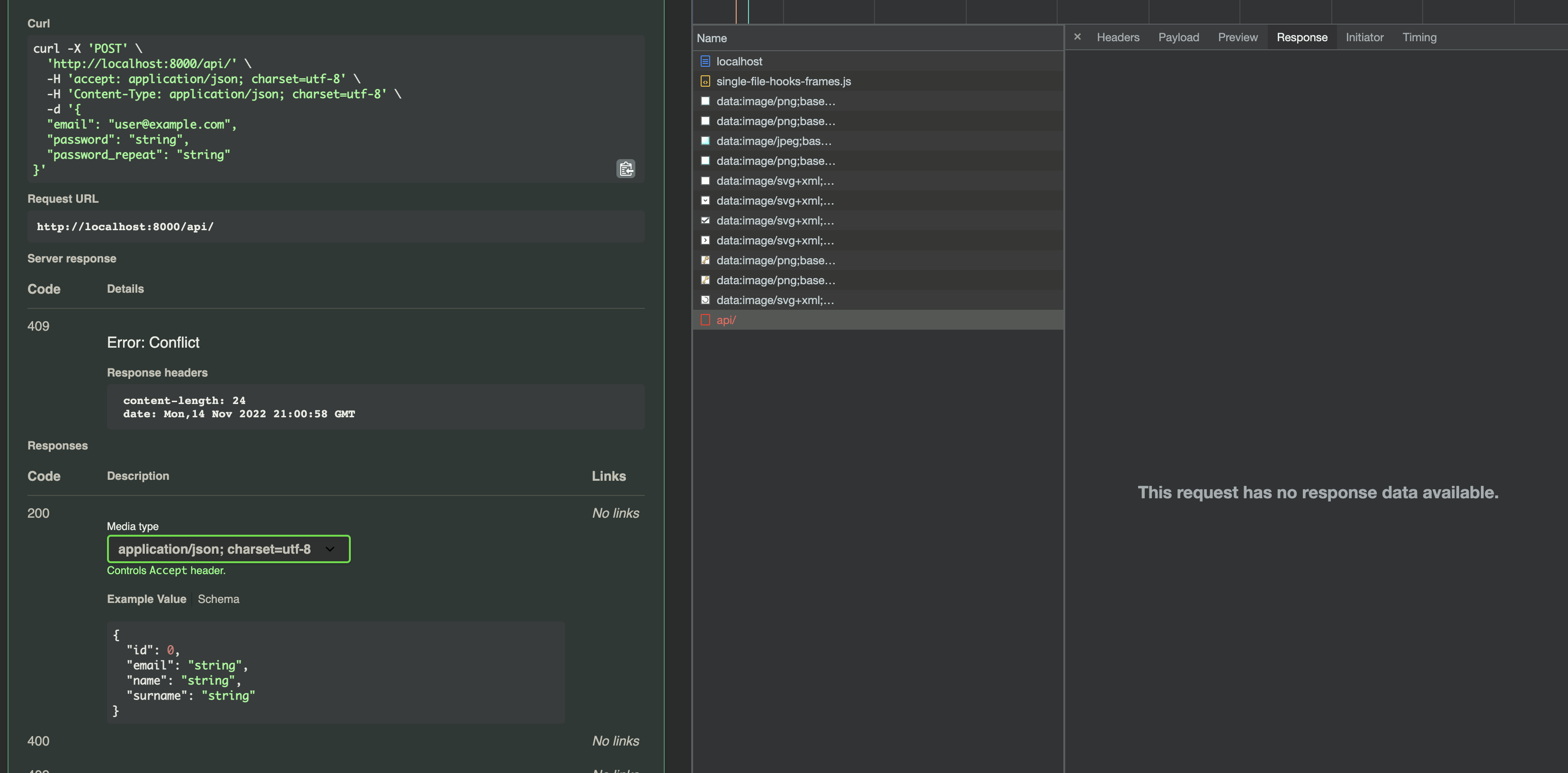
Task: Click No links beside the 200 response
Action: 615,513
